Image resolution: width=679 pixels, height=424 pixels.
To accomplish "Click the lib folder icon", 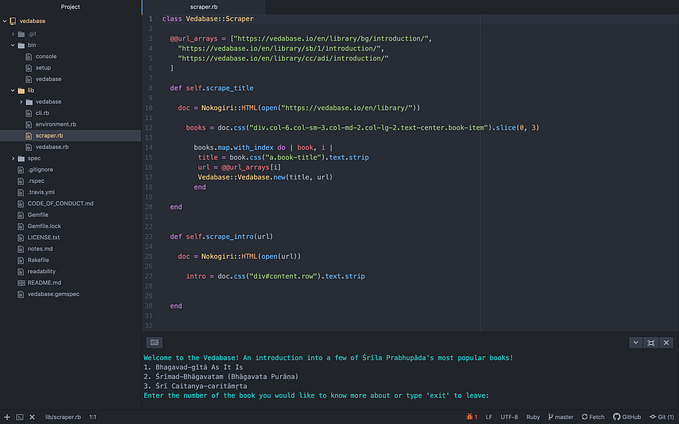I will coord(21,91).
